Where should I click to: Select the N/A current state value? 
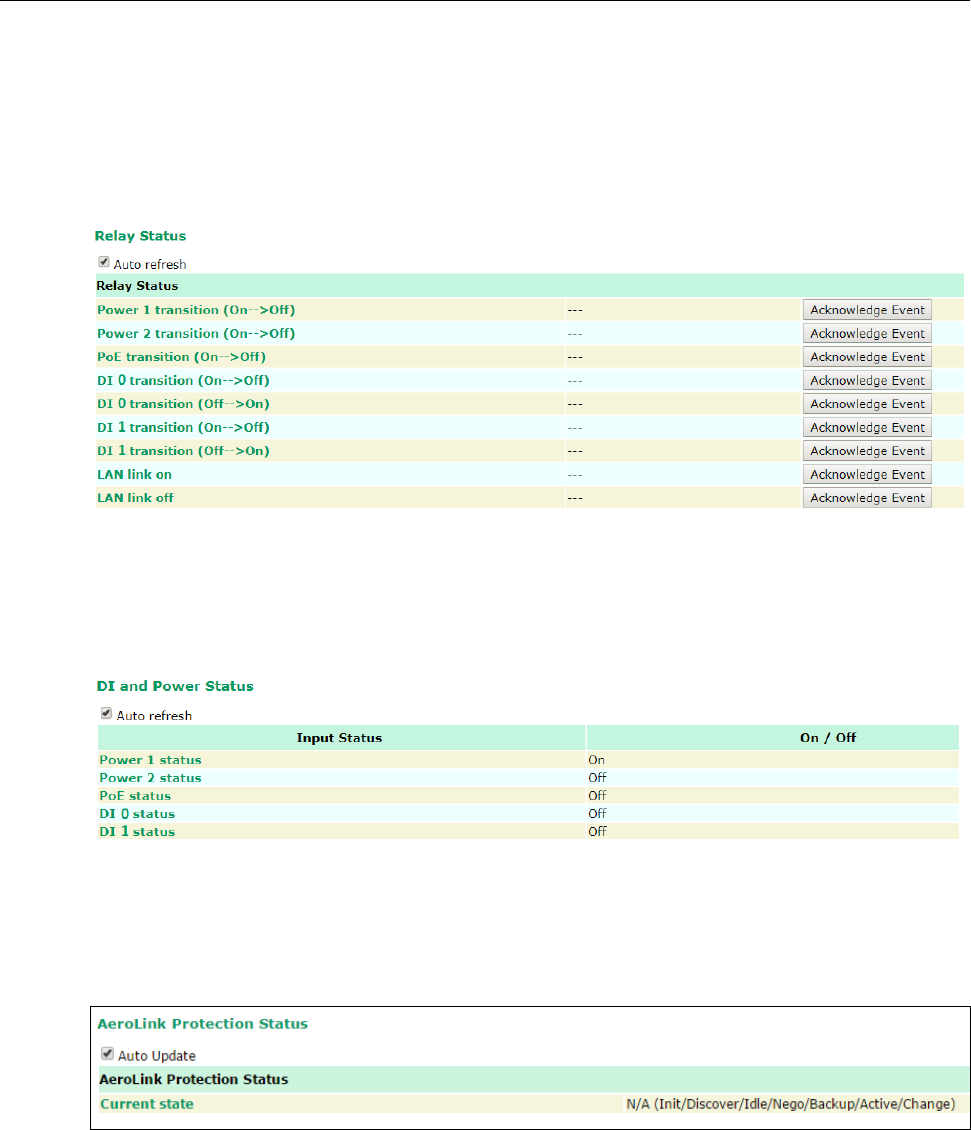(x=791, y=1104)
